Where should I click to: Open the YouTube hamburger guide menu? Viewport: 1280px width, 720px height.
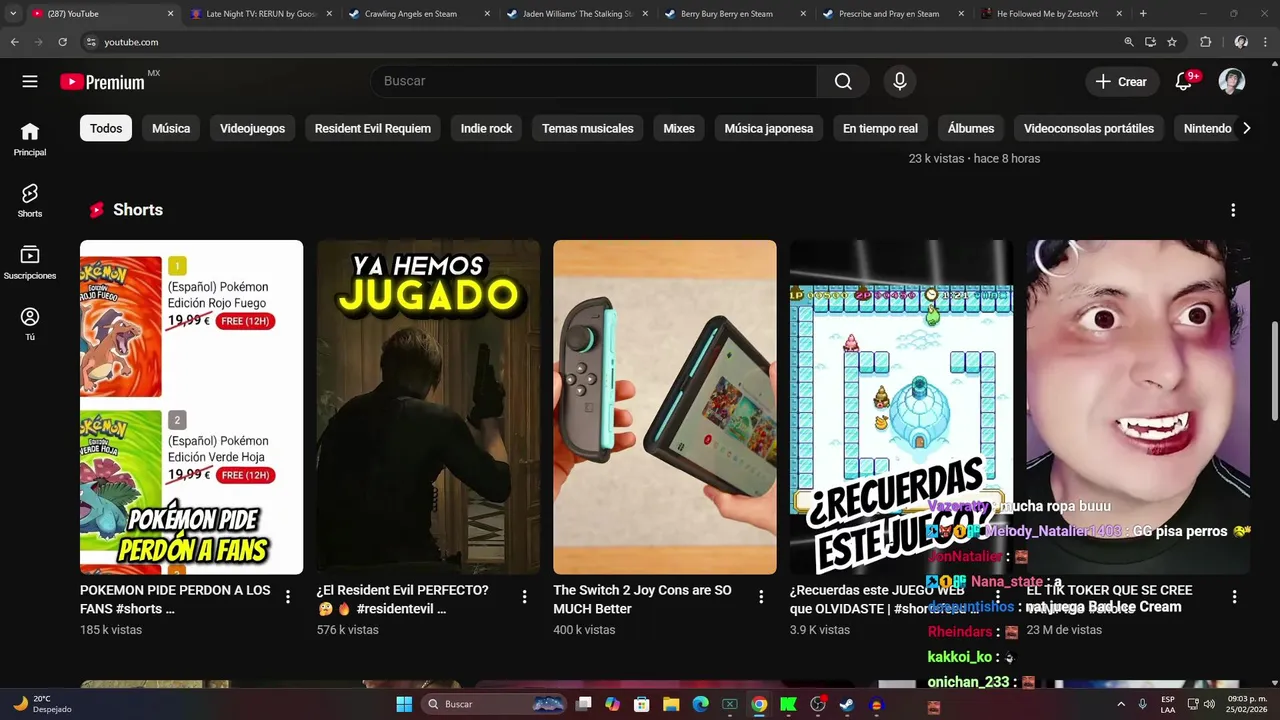(x=30, y=81)
